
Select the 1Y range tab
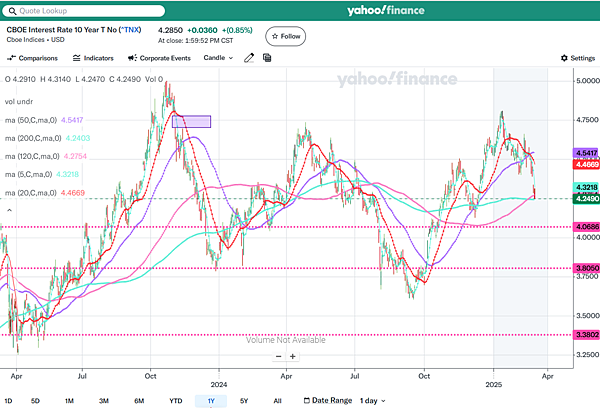211,401
